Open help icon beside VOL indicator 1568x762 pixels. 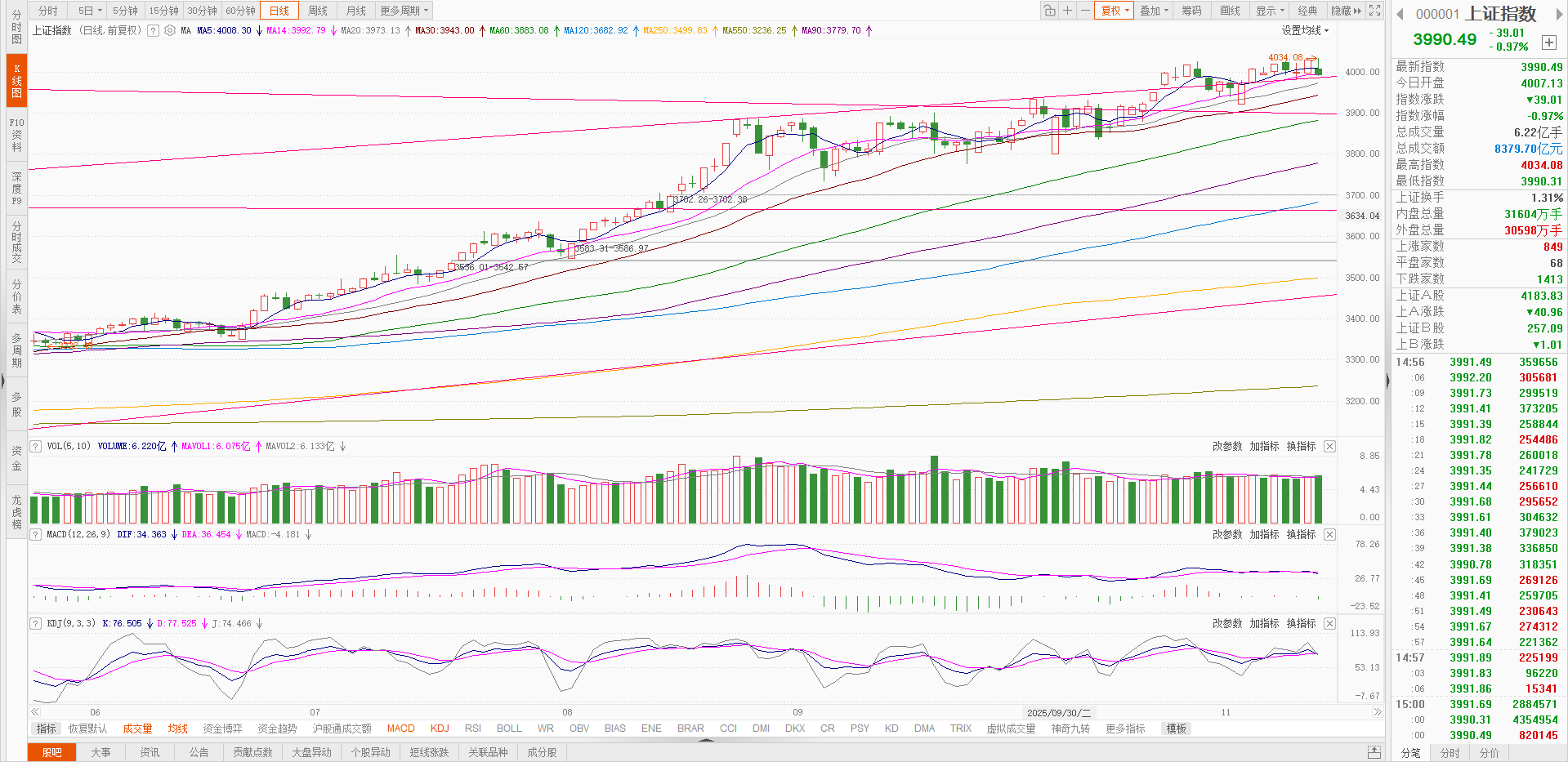36,446
